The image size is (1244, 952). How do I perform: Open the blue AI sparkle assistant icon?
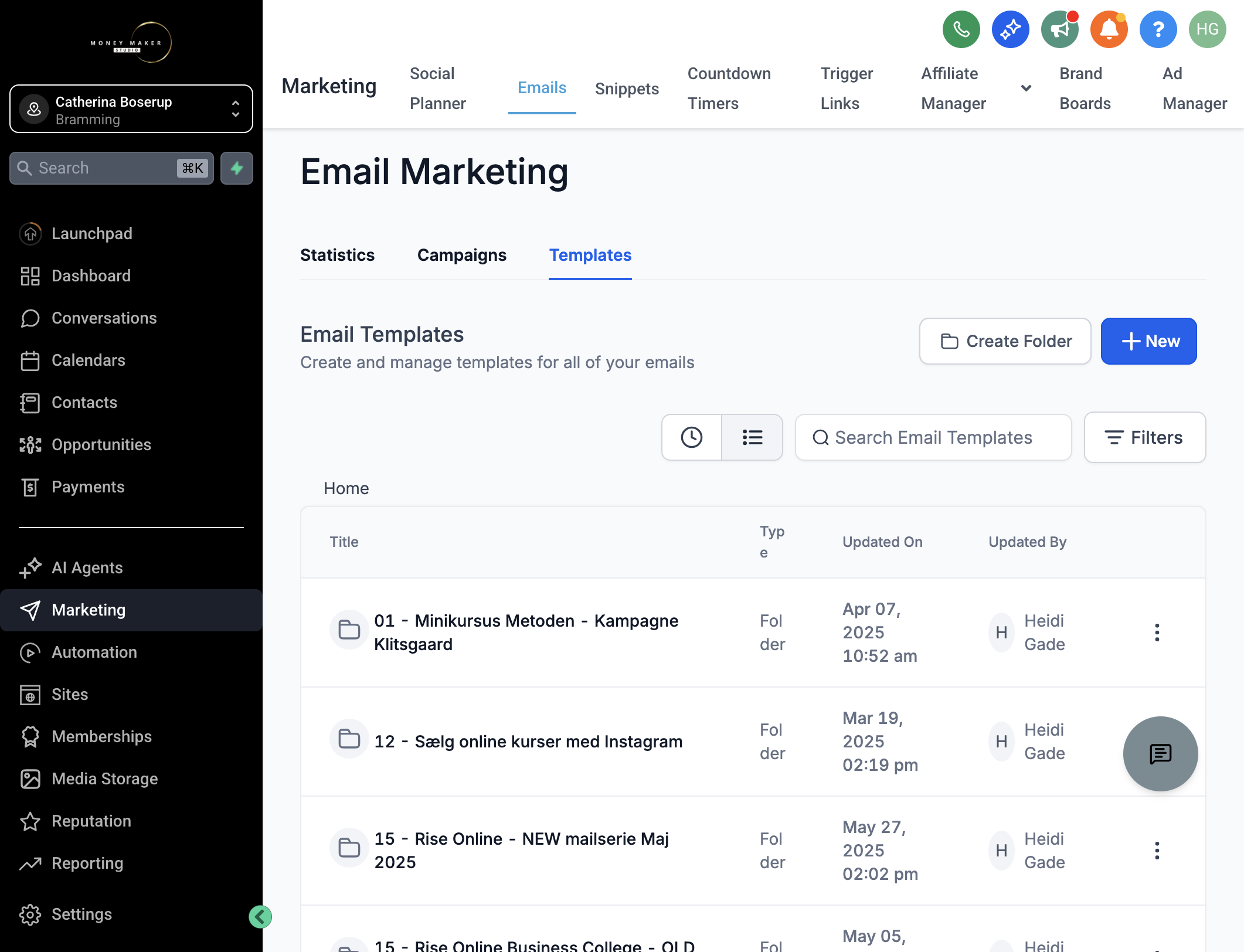[1010, 29]
